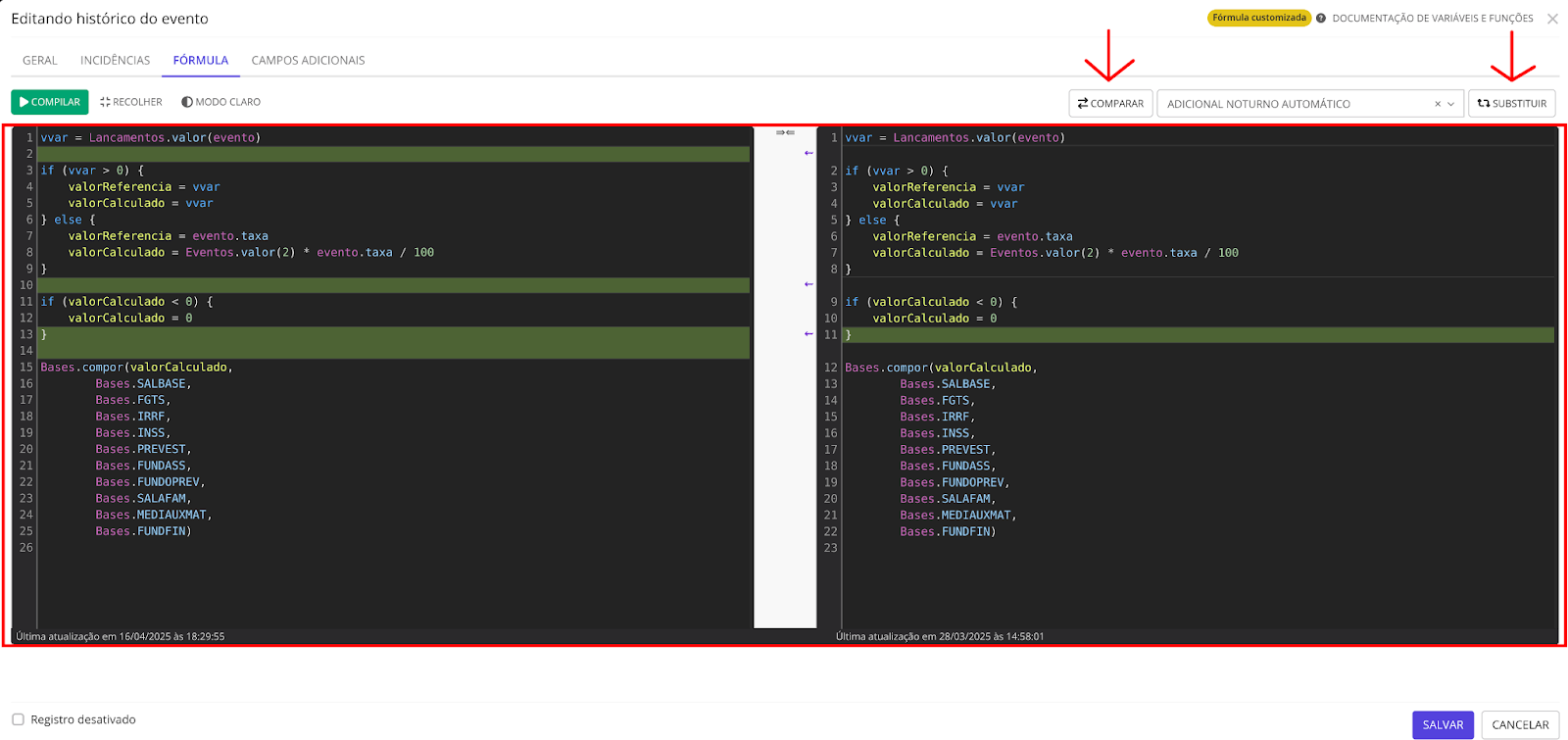Image resolution: width=1568 pixels, height=740 pixels.
Task: Click the COMPARAR button
Action: point(1110,103)
